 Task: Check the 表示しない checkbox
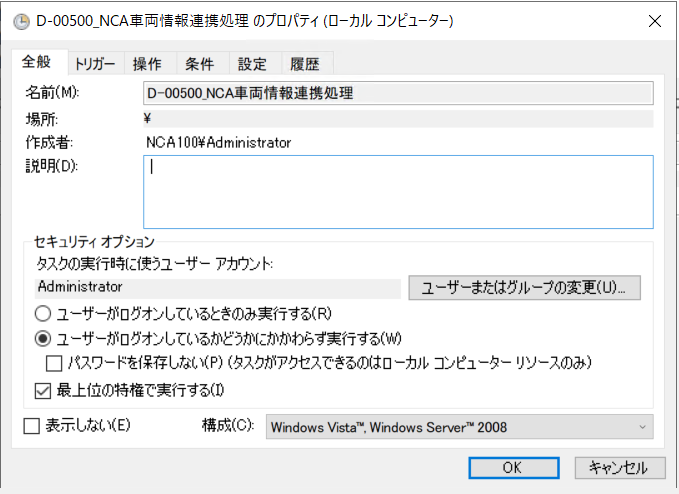tap(32, 426)
